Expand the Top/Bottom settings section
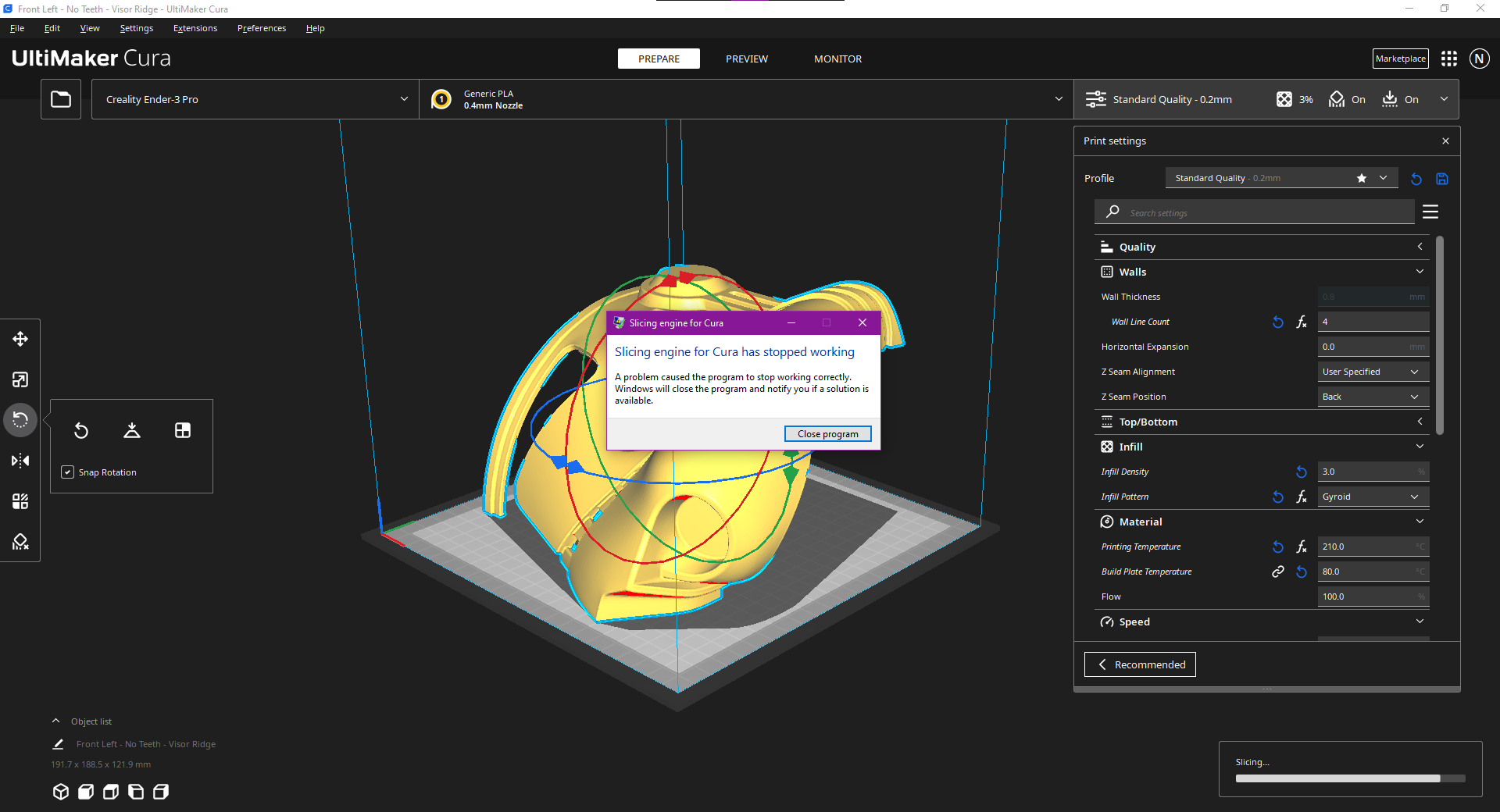 (1262, 422)
